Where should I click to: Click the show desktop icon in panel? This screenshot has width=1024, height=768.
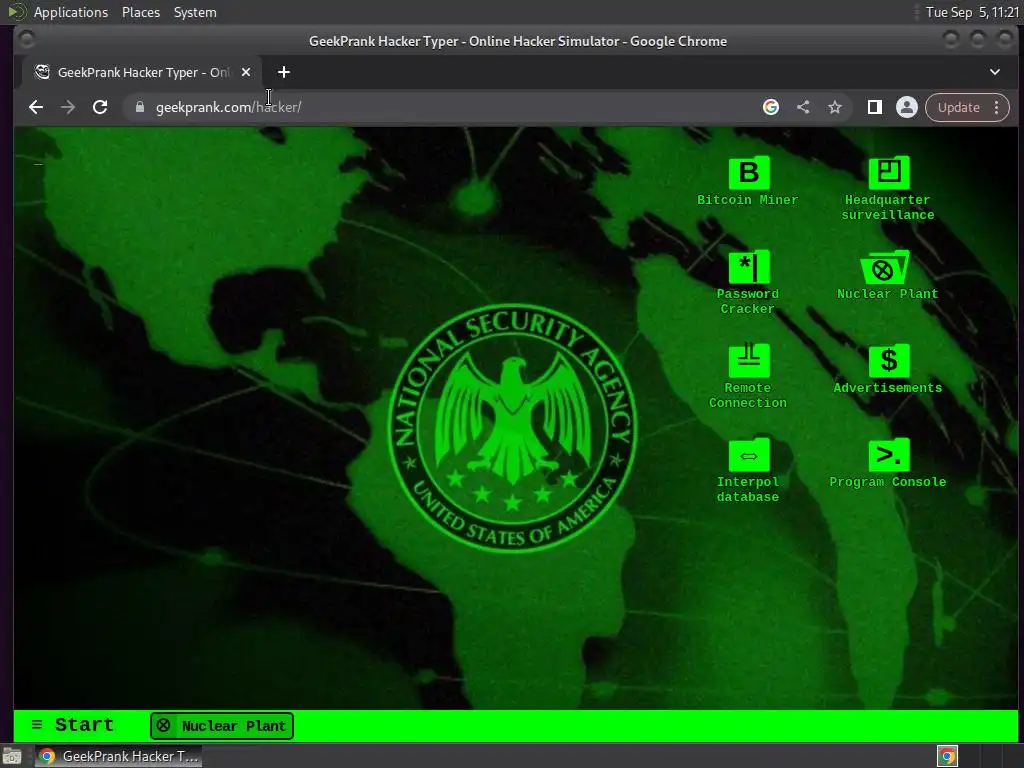click(x=12, y=756)
